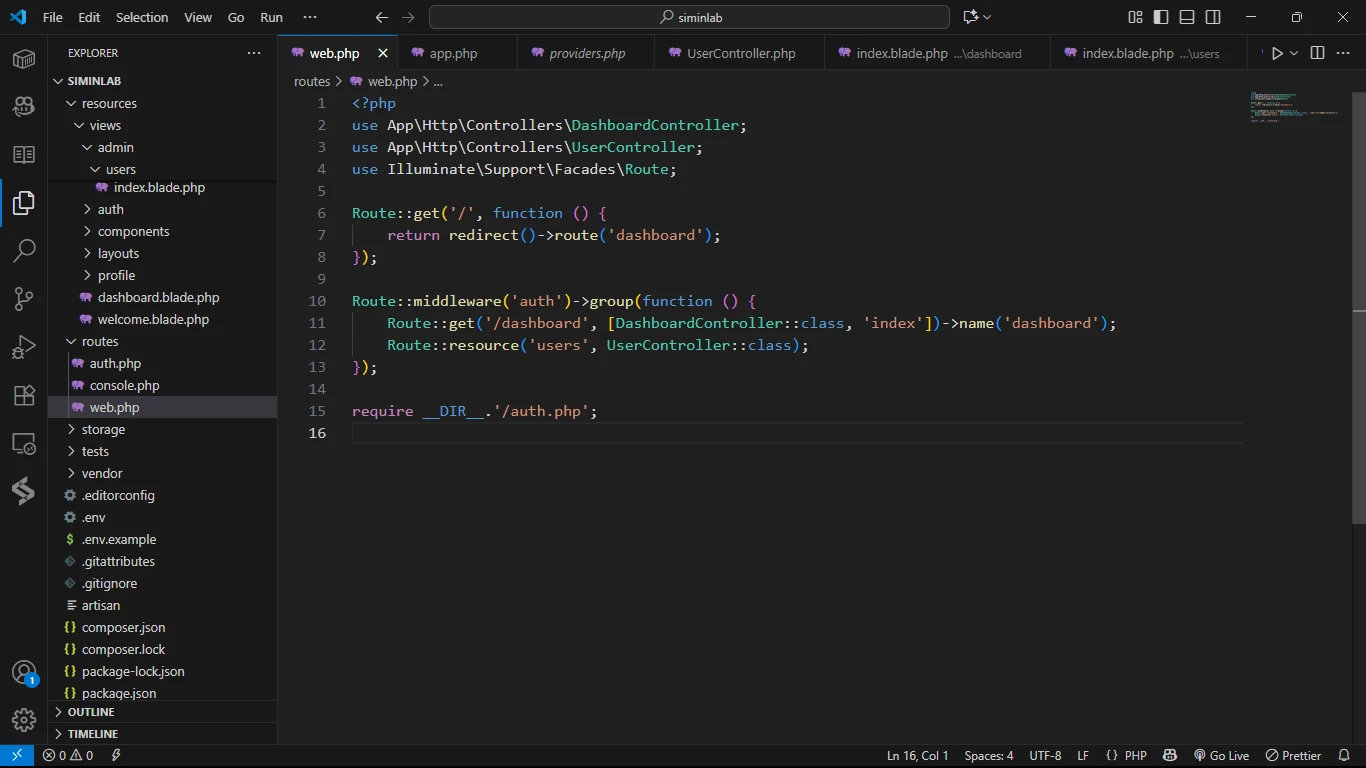Expand the OUTLINE section
This screenshot has width=1366, height=768.
(91, 712)
